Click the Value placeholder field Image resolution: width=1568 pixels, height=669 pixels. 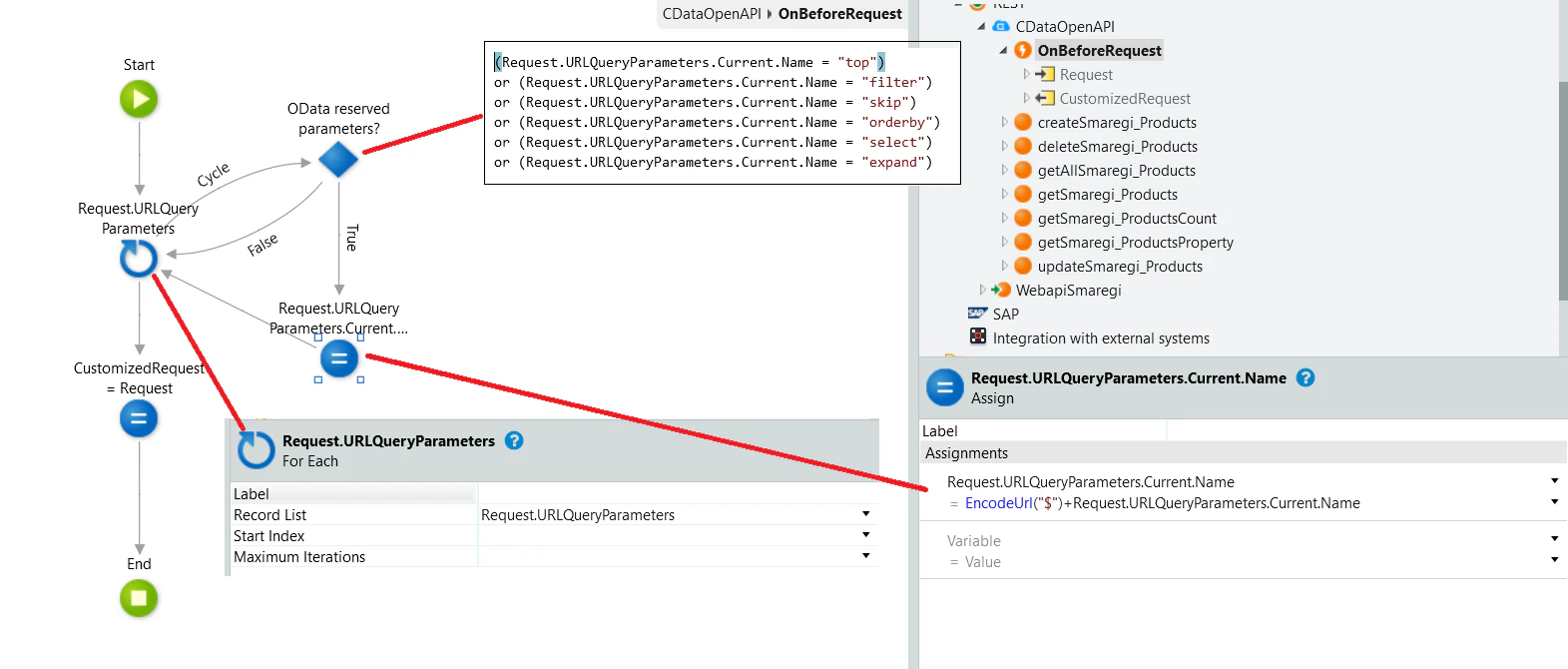pyautogui.click(x=983, y=561)
